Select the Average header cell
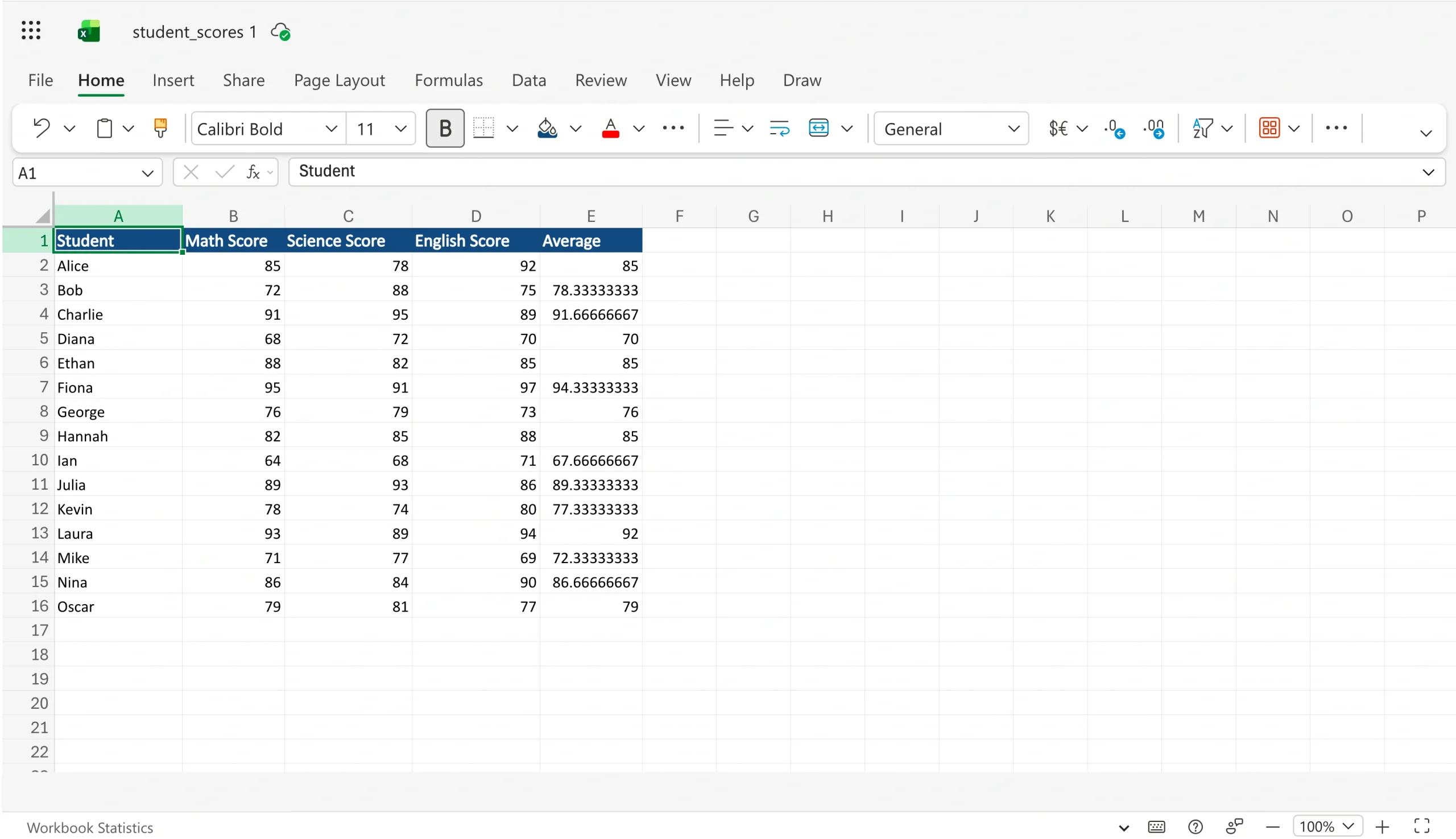This screenshot has width=1456, height=839. pos(590,240)
